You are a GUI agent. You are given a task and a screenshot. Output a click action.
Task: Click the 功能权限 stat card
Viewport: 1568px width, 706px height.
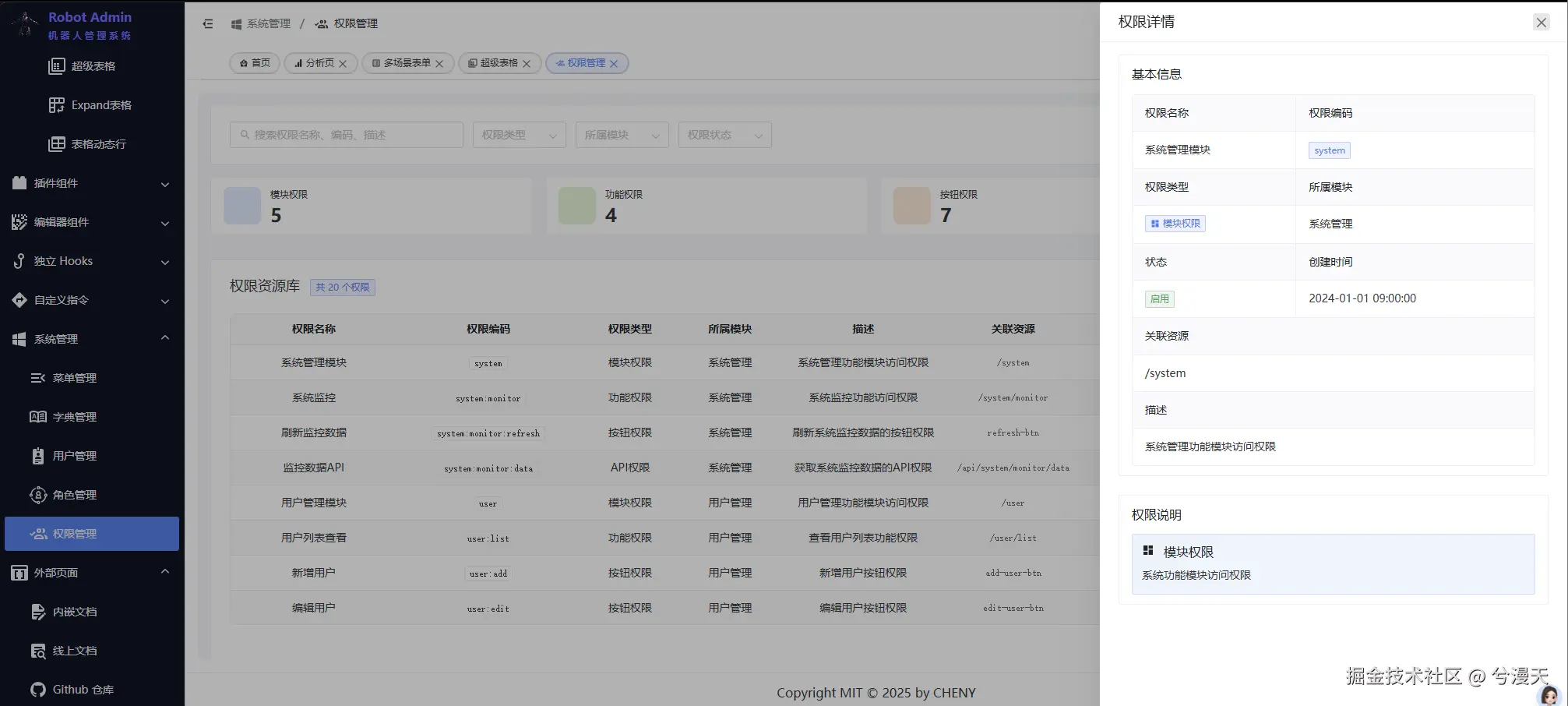(706, 206)
